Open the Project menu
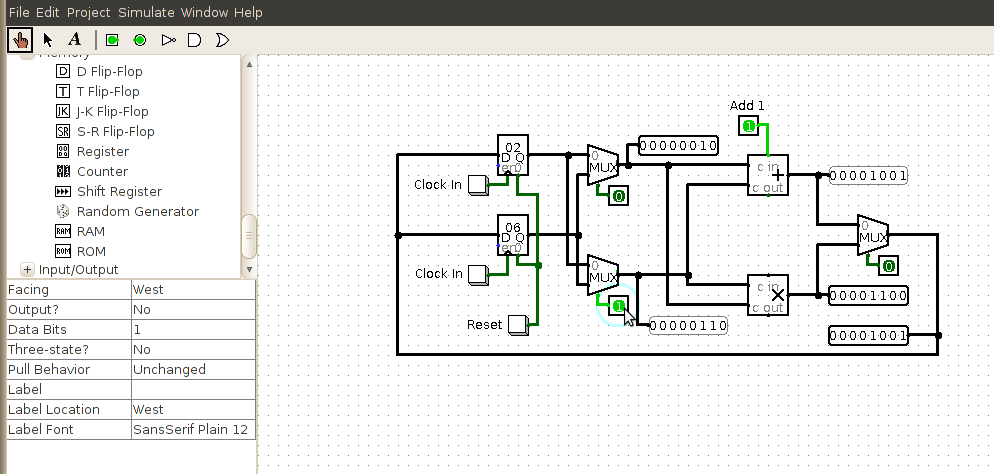Screen dimensions: 994x474 pyautogui.click(x=89, y=12)
